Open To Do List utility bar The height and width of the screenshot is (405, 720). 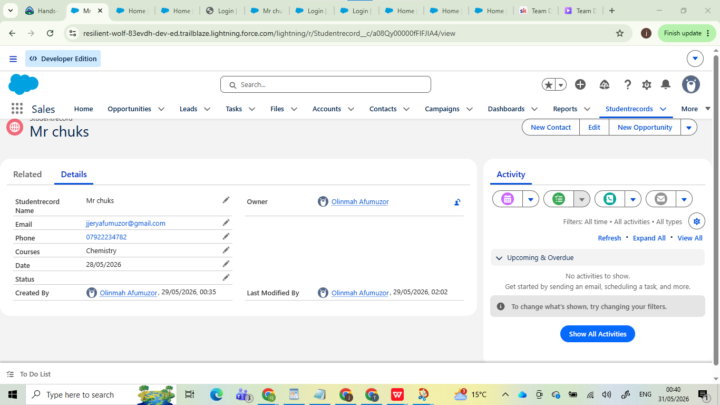(29, 374)
